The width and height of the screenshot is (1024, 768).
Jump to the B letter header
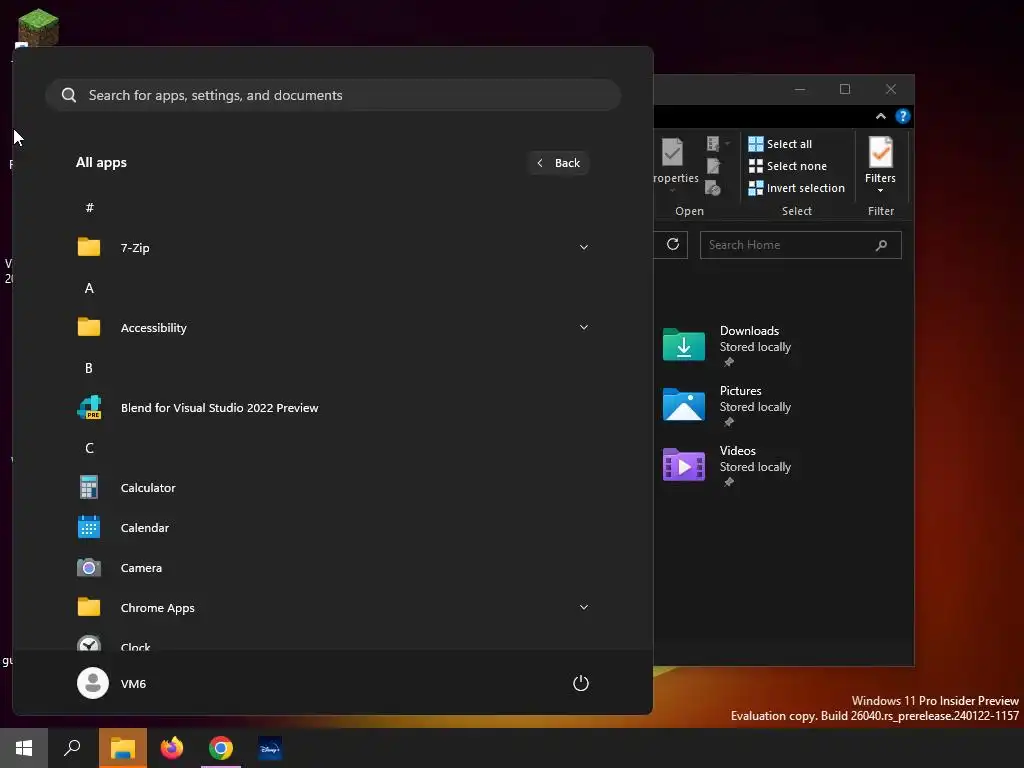point(89,368)
